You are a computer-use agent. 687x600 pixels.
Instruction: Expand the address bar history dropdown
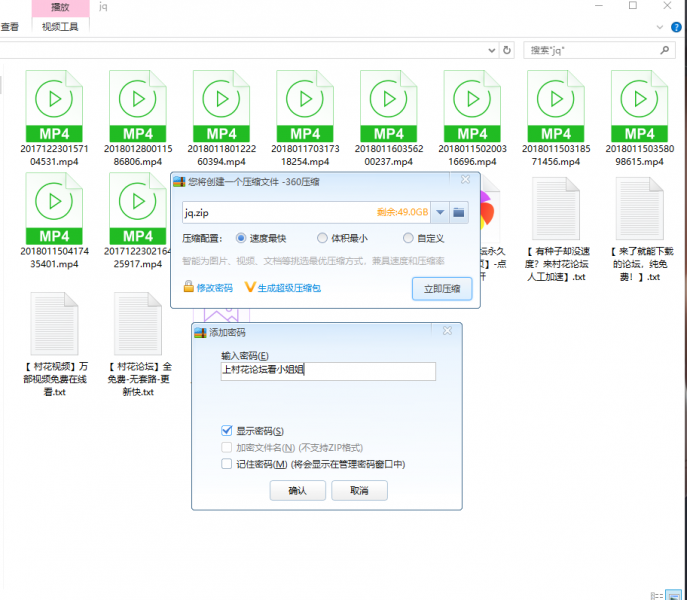coord(492,49)
